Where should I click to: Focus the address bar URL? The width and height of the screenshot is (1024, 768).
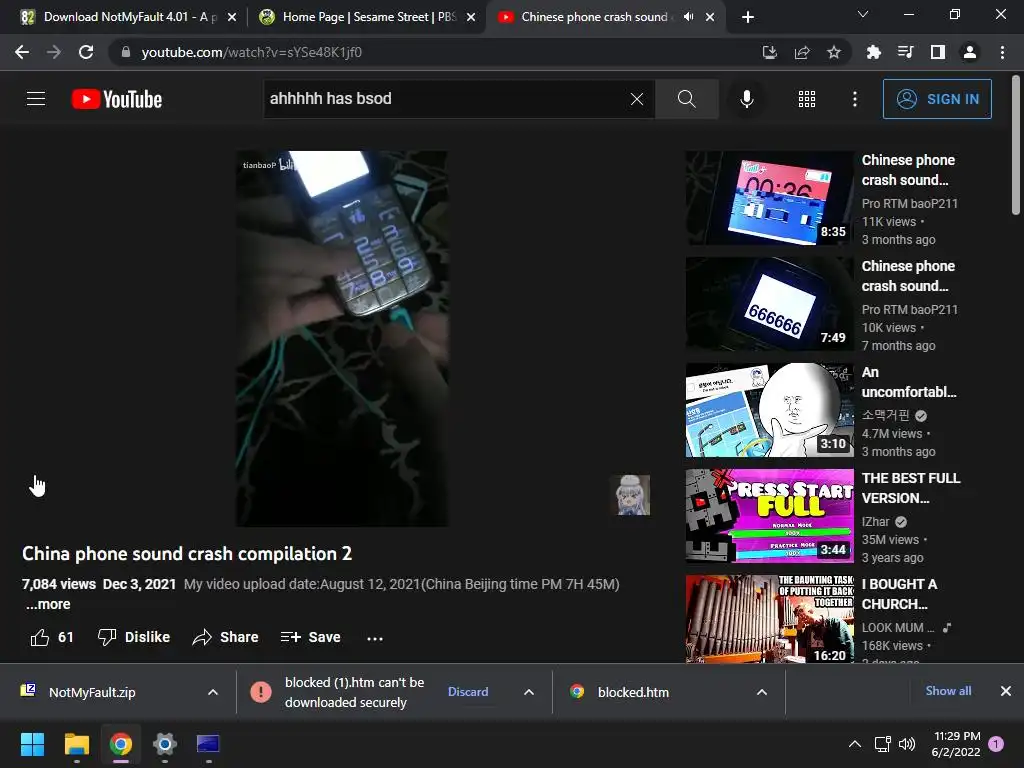coord(251,52)
